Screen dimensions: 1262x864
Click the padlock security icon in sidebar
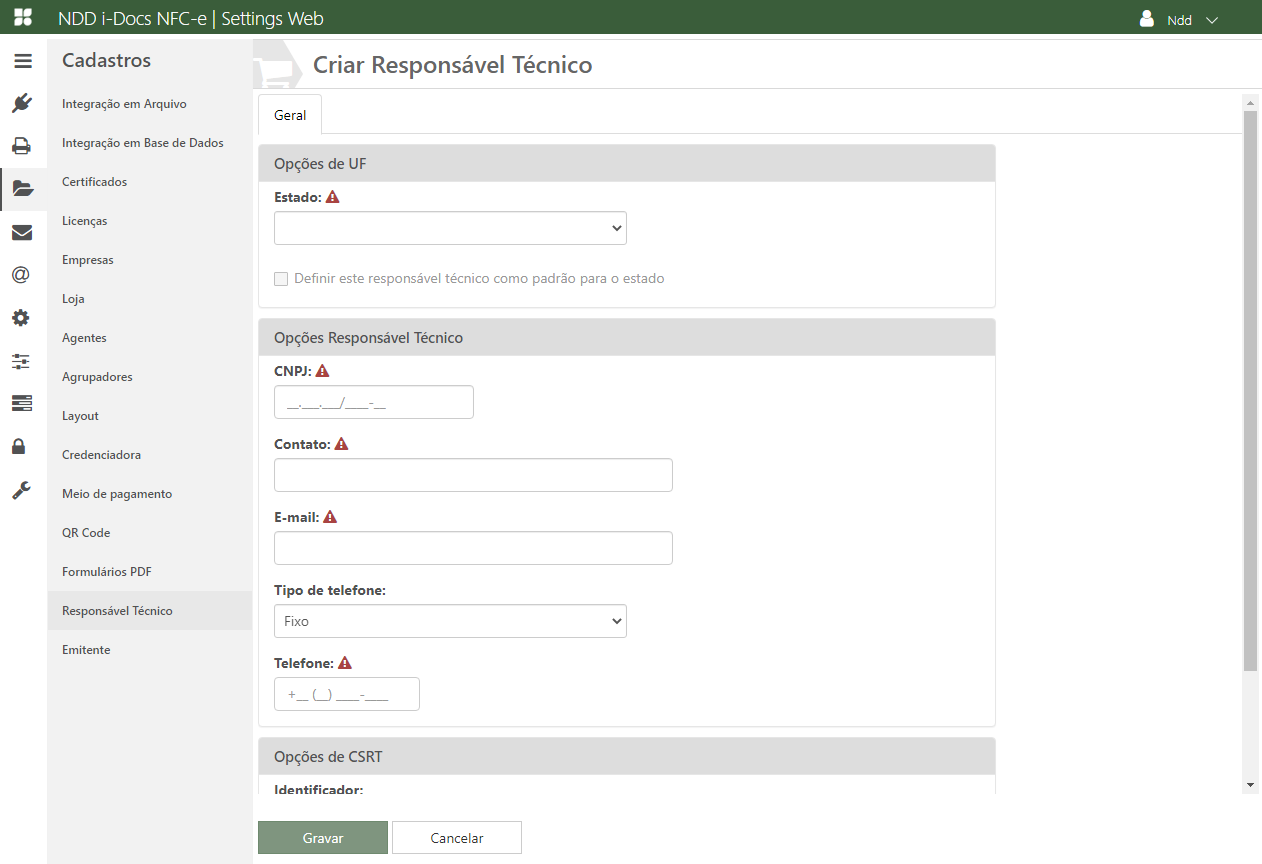click(19, 446)
